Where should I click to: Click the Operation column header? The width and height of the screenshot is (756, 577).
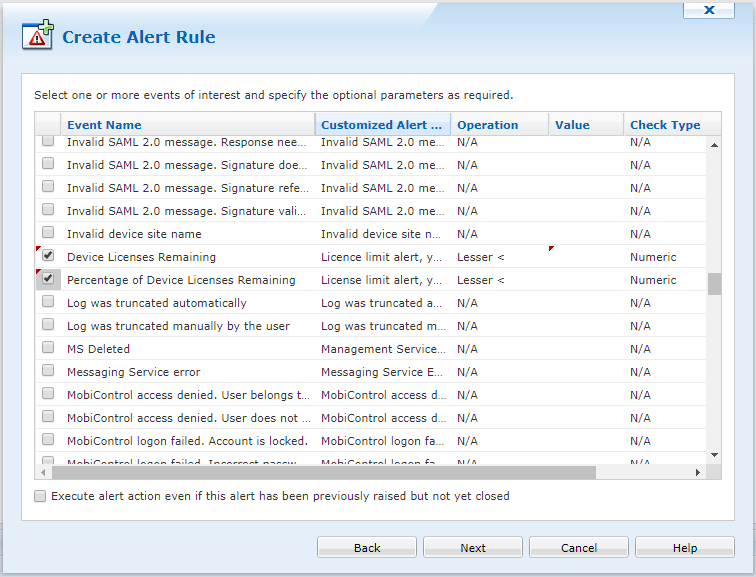(499, 125)
